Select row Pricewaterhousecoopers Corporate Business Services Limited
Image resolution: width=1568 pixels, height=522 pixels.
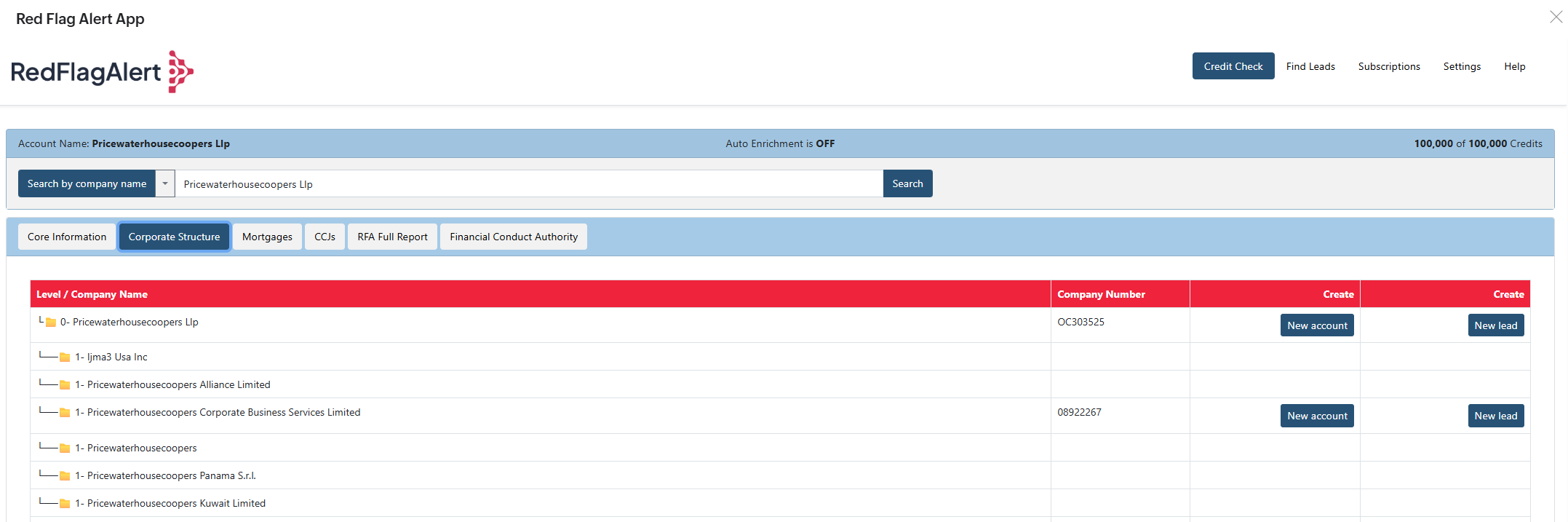[780, 416]
